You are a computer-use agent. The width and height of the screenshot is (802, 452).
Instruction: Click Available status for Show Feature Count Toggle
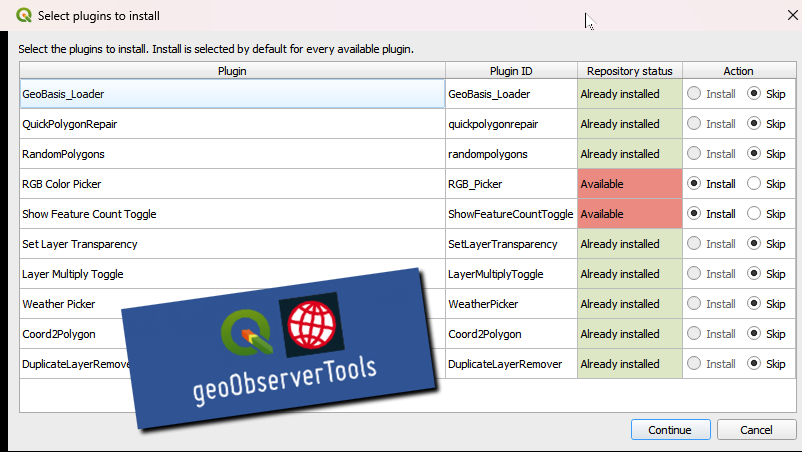coord(630,214)
